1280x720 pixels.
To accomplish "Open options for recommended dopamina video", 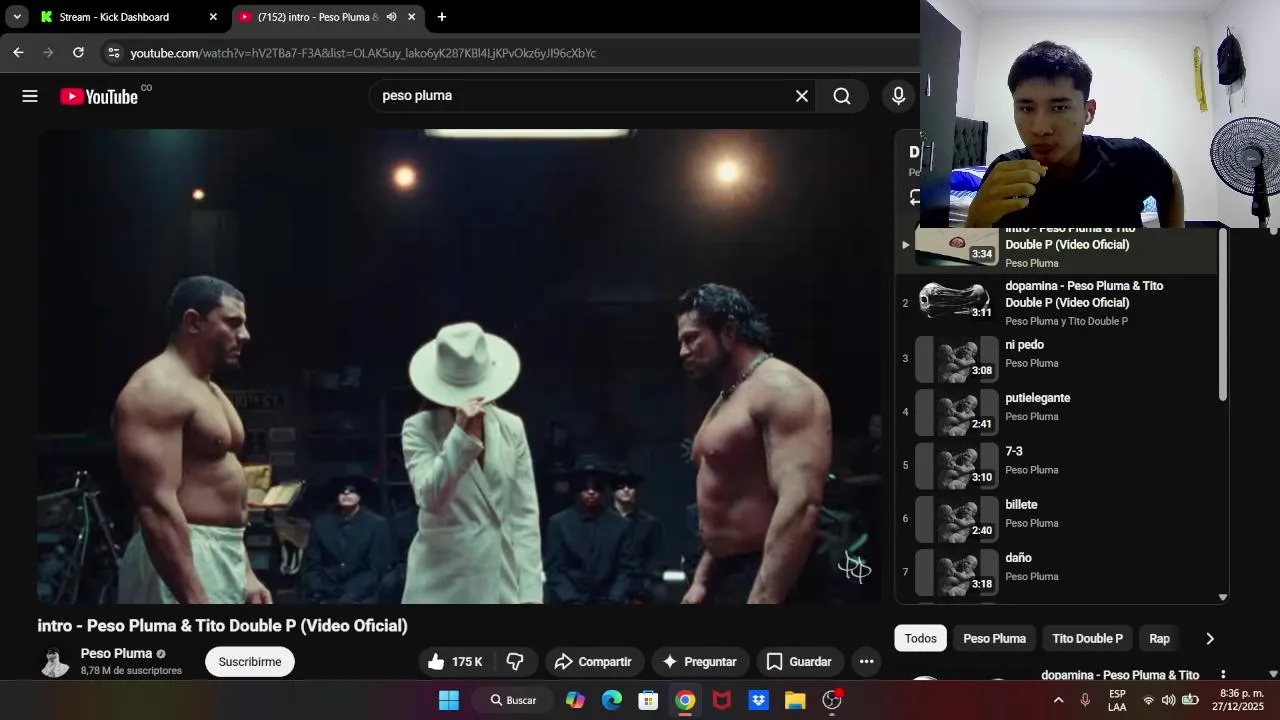I will click(x=1223, y=675).
